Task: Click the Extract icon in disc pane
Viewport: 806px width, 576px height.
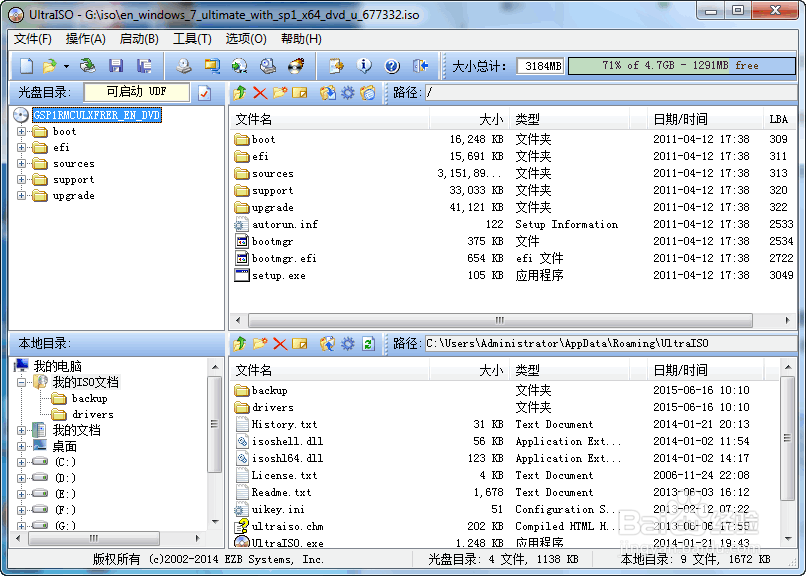Action: click(327, 93)
